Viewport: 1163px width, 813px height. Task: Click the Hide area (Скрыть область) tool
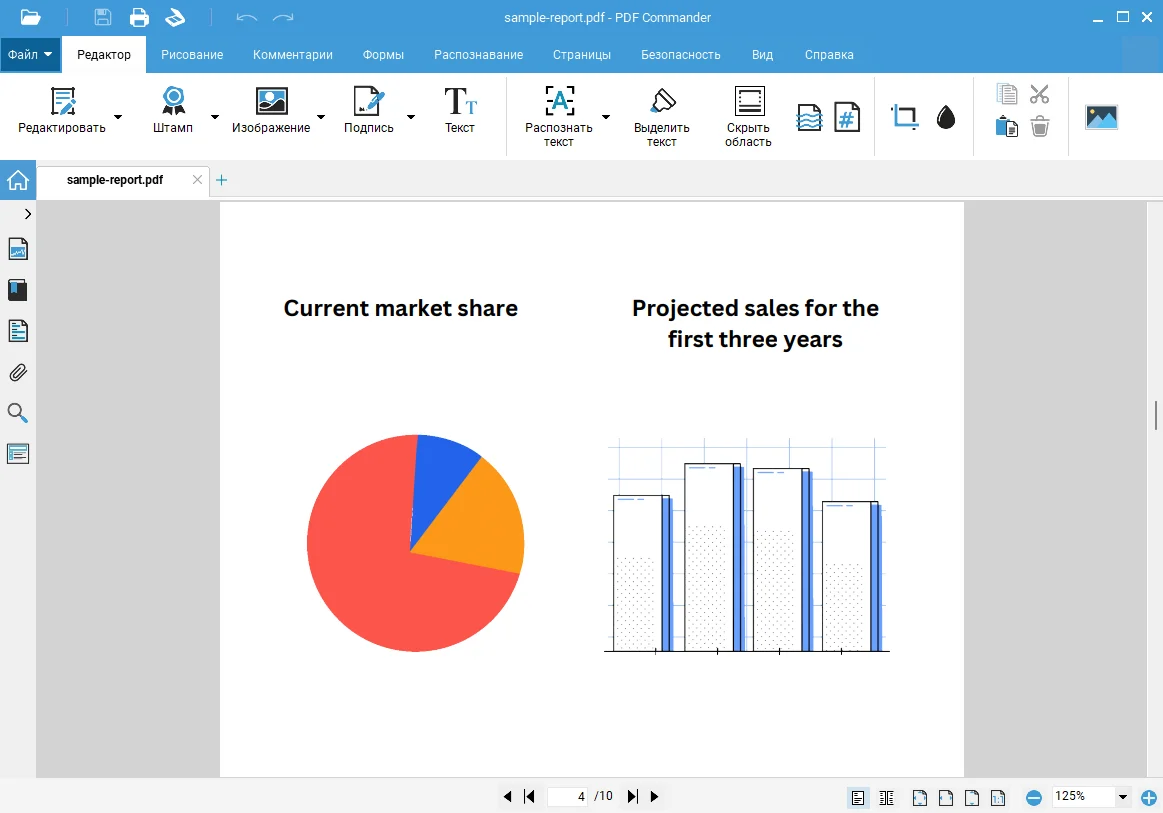pyautogui.click(x=748, y=116)
